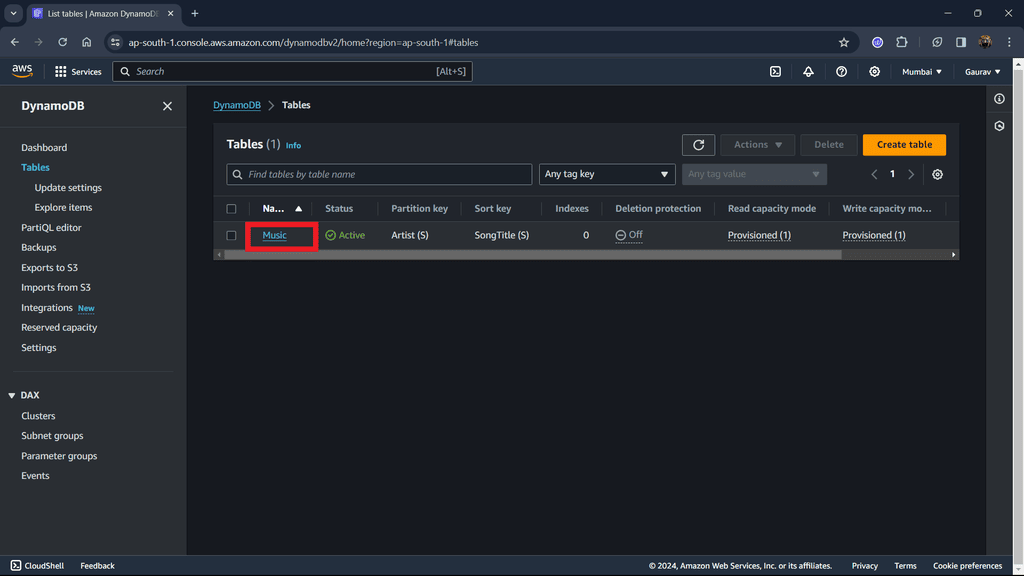Open the browser side panel icon
The width and height of the screenshot is (1024, 576).
961,42
